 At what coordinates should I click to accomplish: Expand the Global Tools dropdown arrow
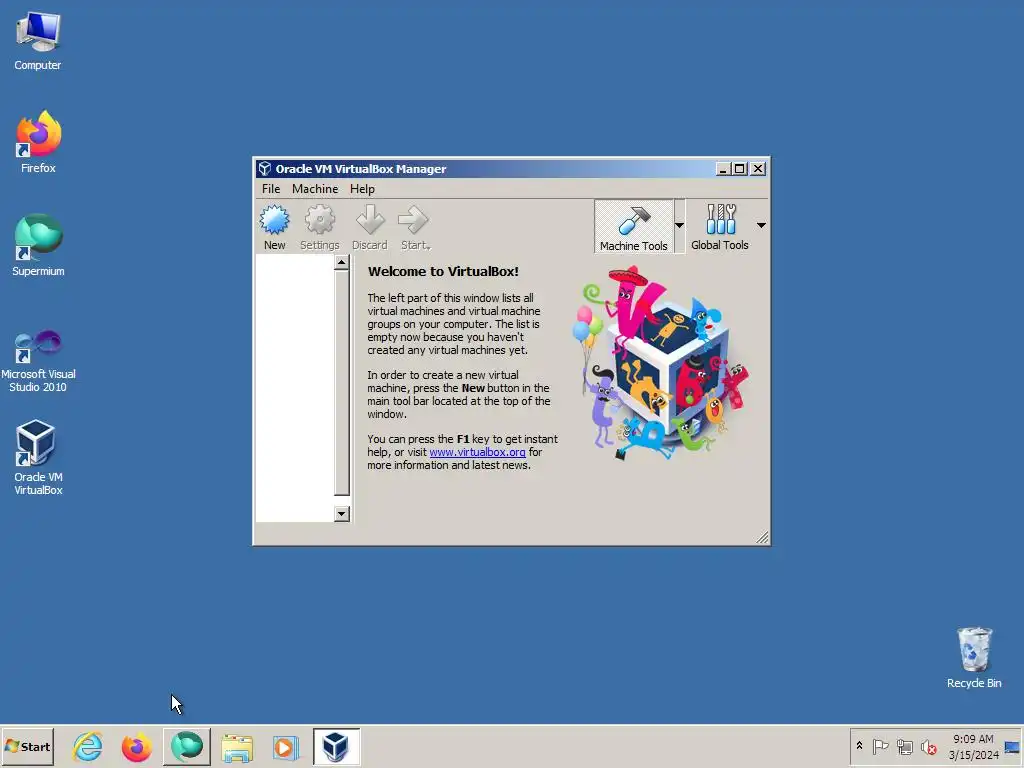tap(761, 225)
